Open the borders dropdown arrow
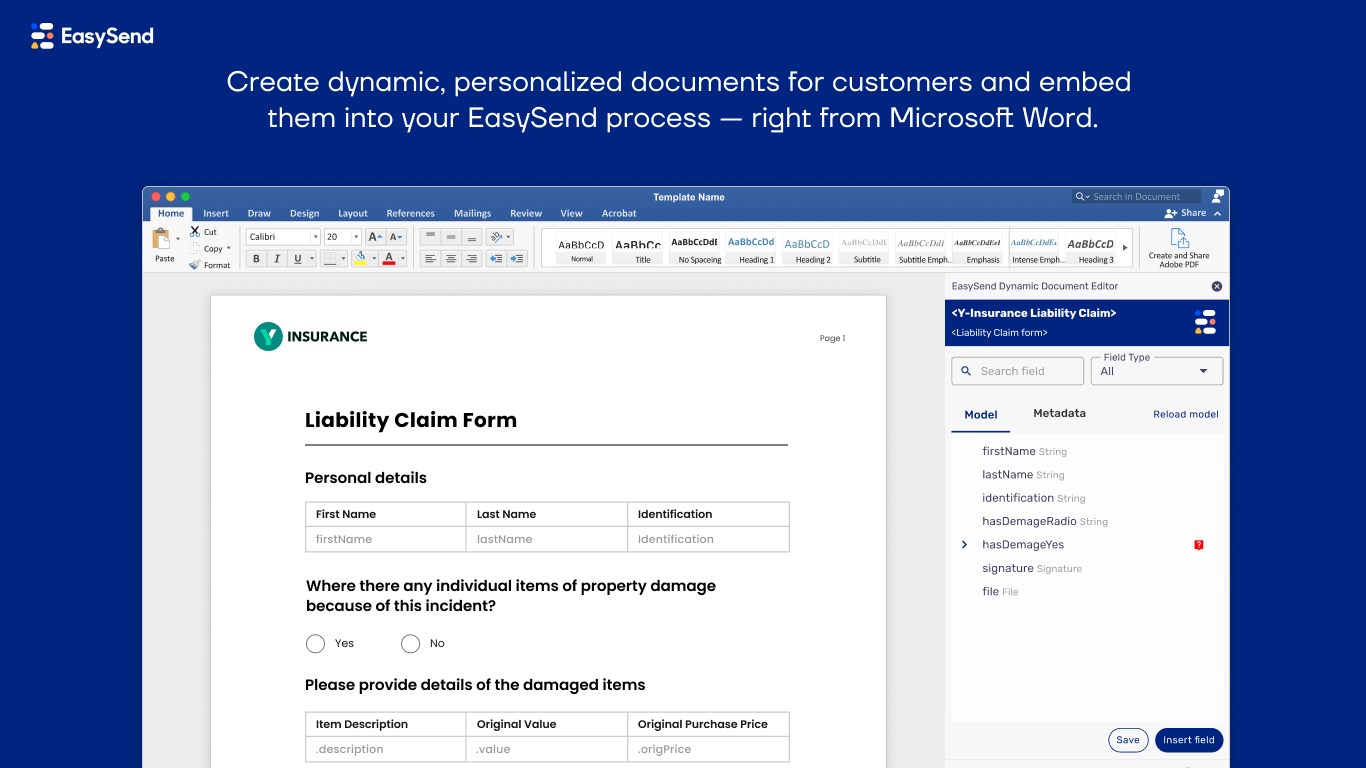1366x768 pixels. [341, 259]
